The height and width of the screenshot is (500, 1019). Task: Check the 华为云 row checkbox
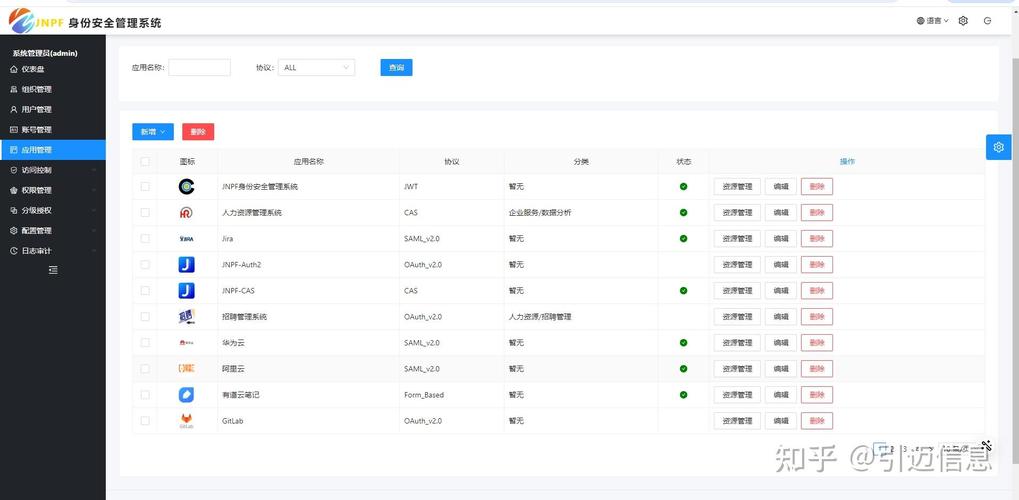click(145, 343)
